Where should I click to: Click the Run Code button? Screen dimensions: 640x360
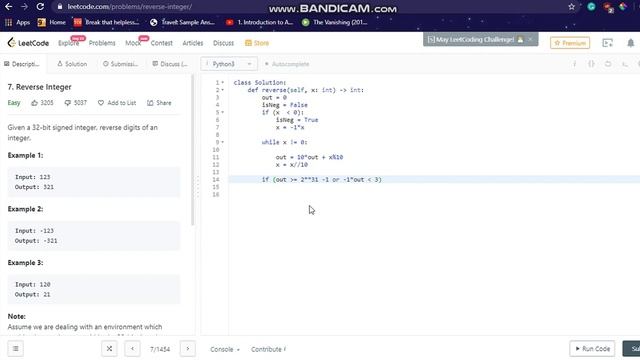[x=592, y=349]
